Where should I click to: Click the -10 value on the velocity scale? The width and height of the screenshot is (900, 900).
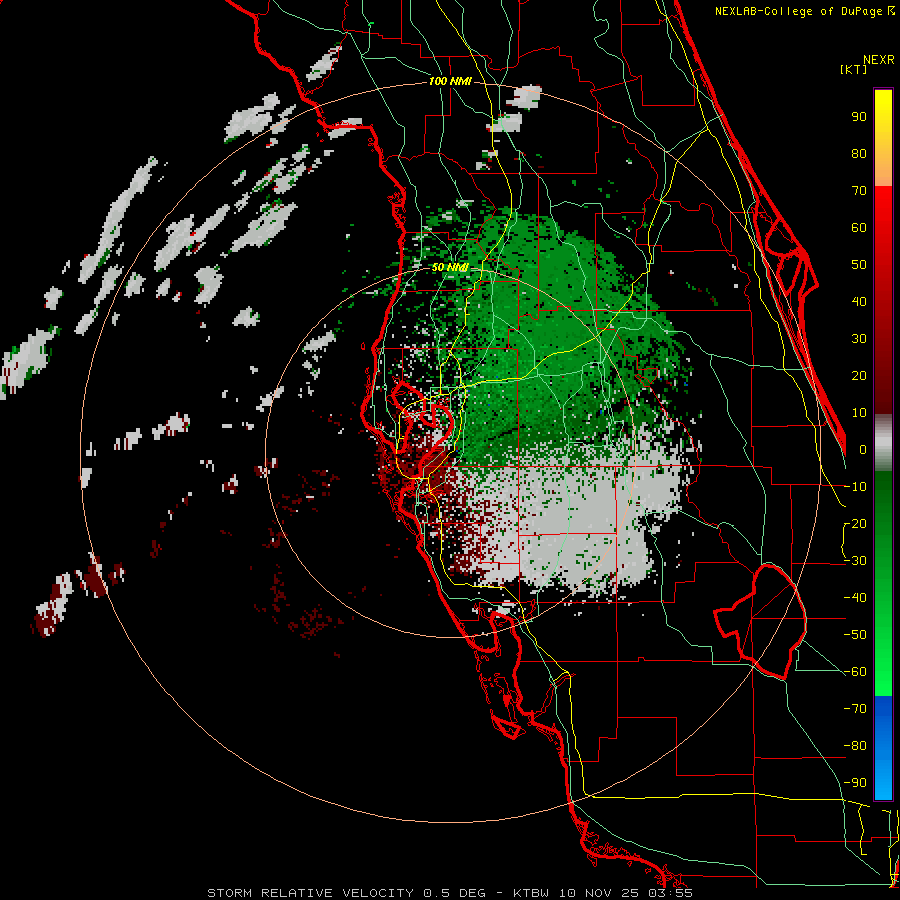click(x=855, y=487)
